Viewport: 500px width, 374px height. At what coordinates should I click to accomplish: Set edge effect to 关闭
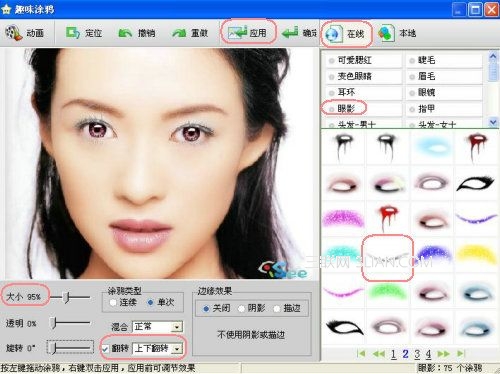216,308
